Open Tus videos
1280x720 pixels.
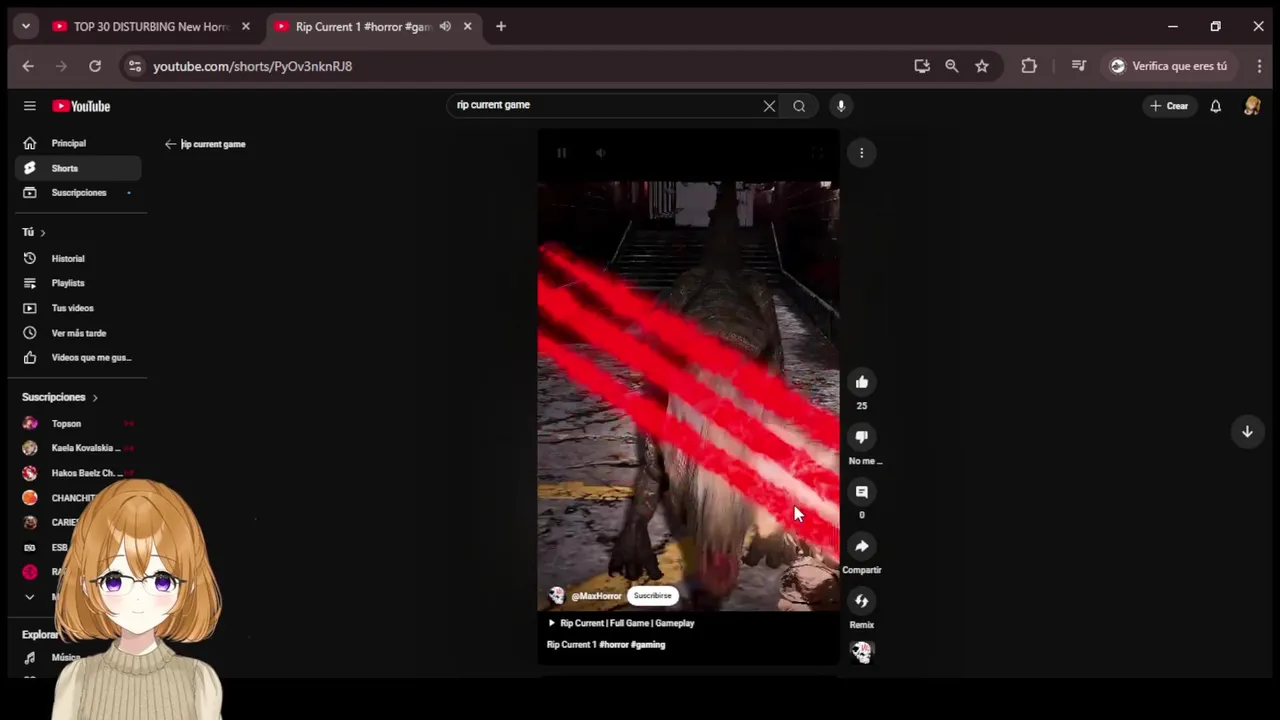(78, 308)
